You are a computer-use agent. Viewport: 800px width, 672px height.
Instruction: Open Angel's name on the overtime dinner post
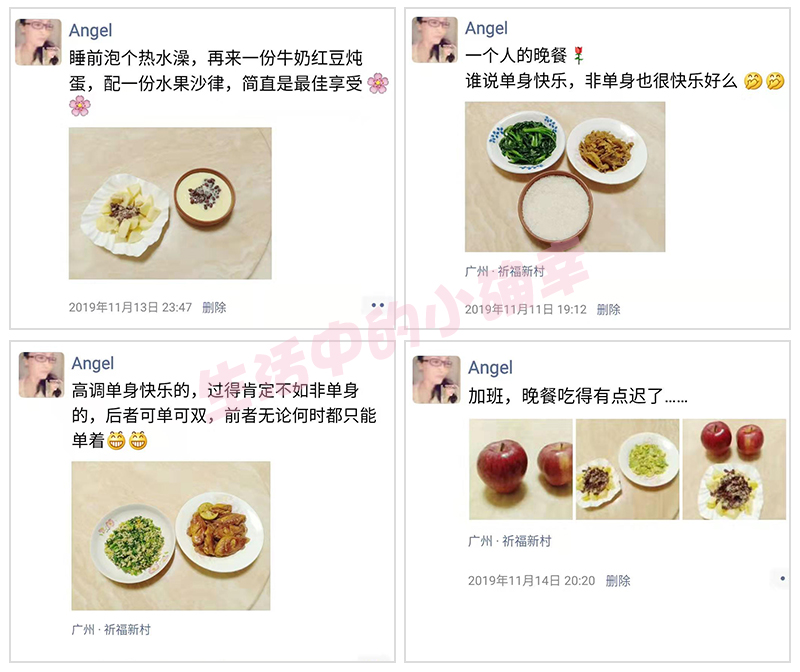coord(490,367)
